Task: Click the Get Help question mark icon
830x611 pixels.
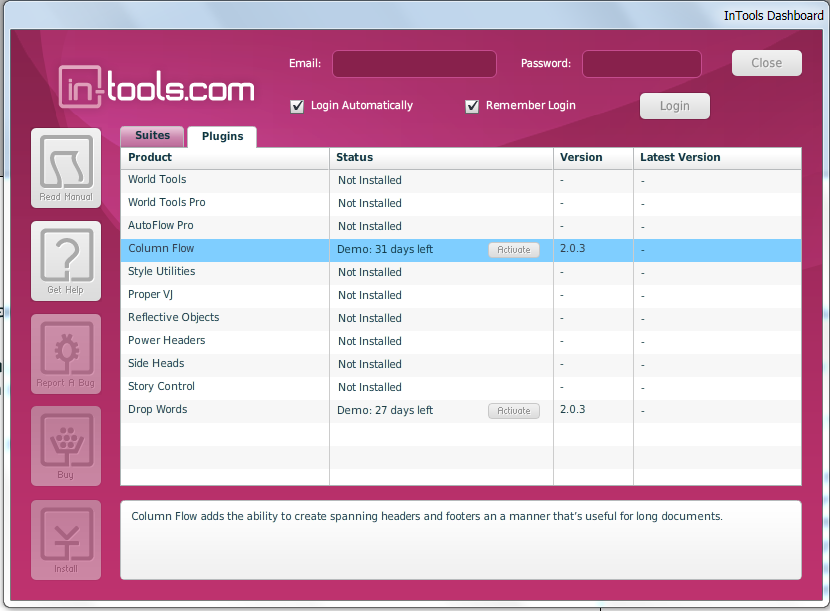Action: click(x=66, y=261)
